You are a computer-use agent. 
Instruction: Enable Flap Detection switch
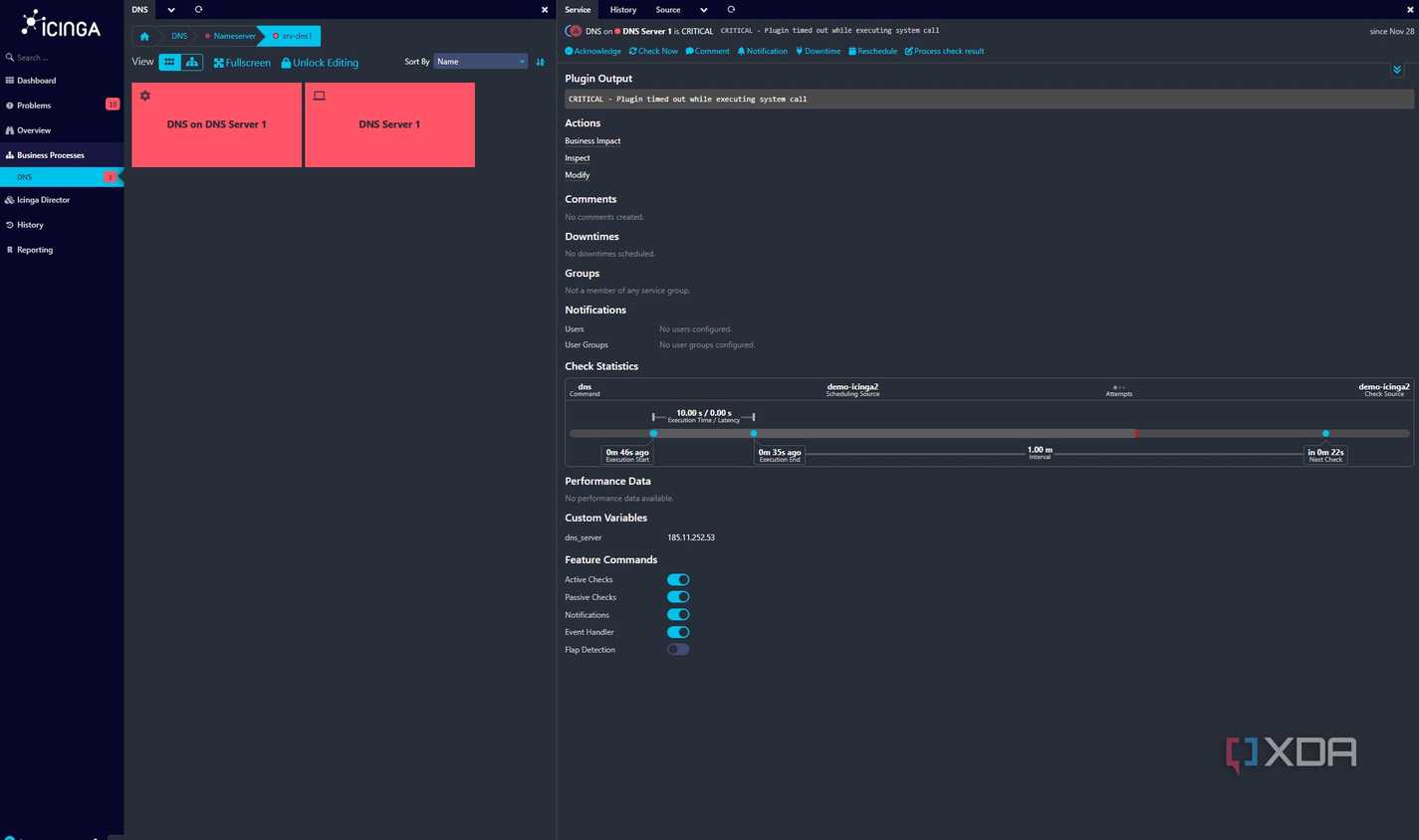678,649
